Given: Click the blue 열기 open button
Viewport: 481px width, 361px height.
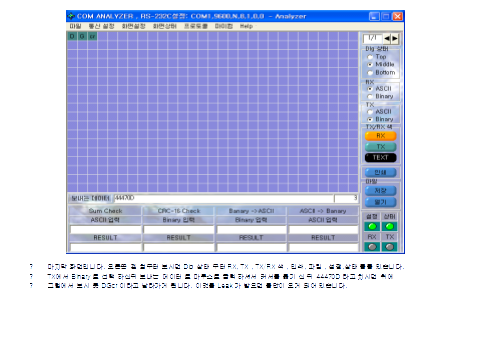Looking at the screenshot, I should point(381,202).
